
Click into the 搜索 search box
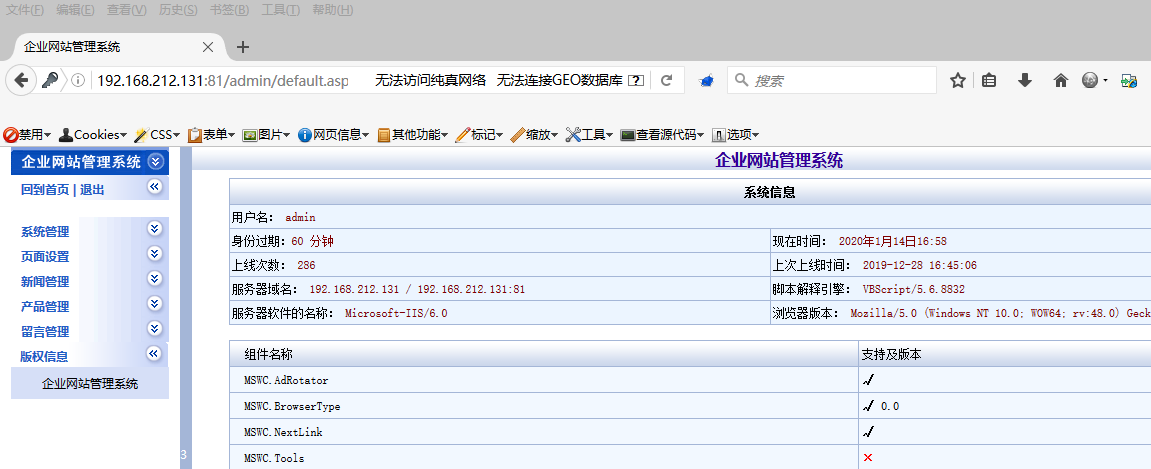pyautogui.click(x=840, y=81)
